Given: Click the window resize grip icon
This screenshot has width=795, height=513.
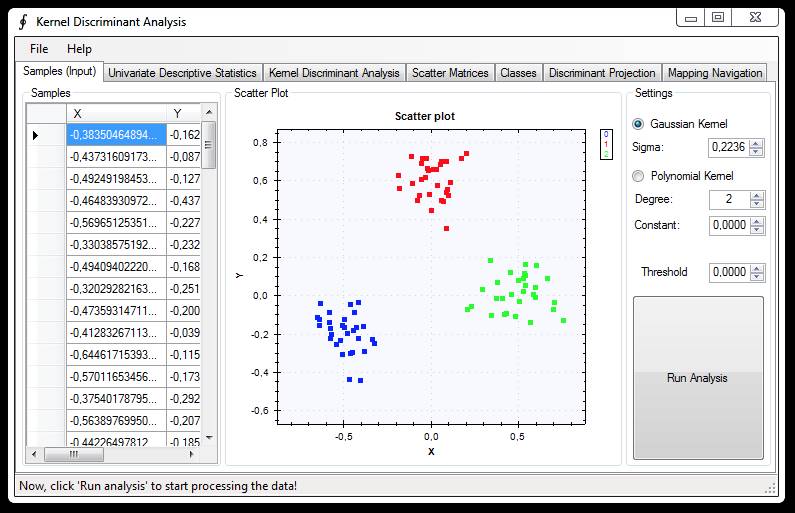Looking at the screenshot, I should [770, 488].
